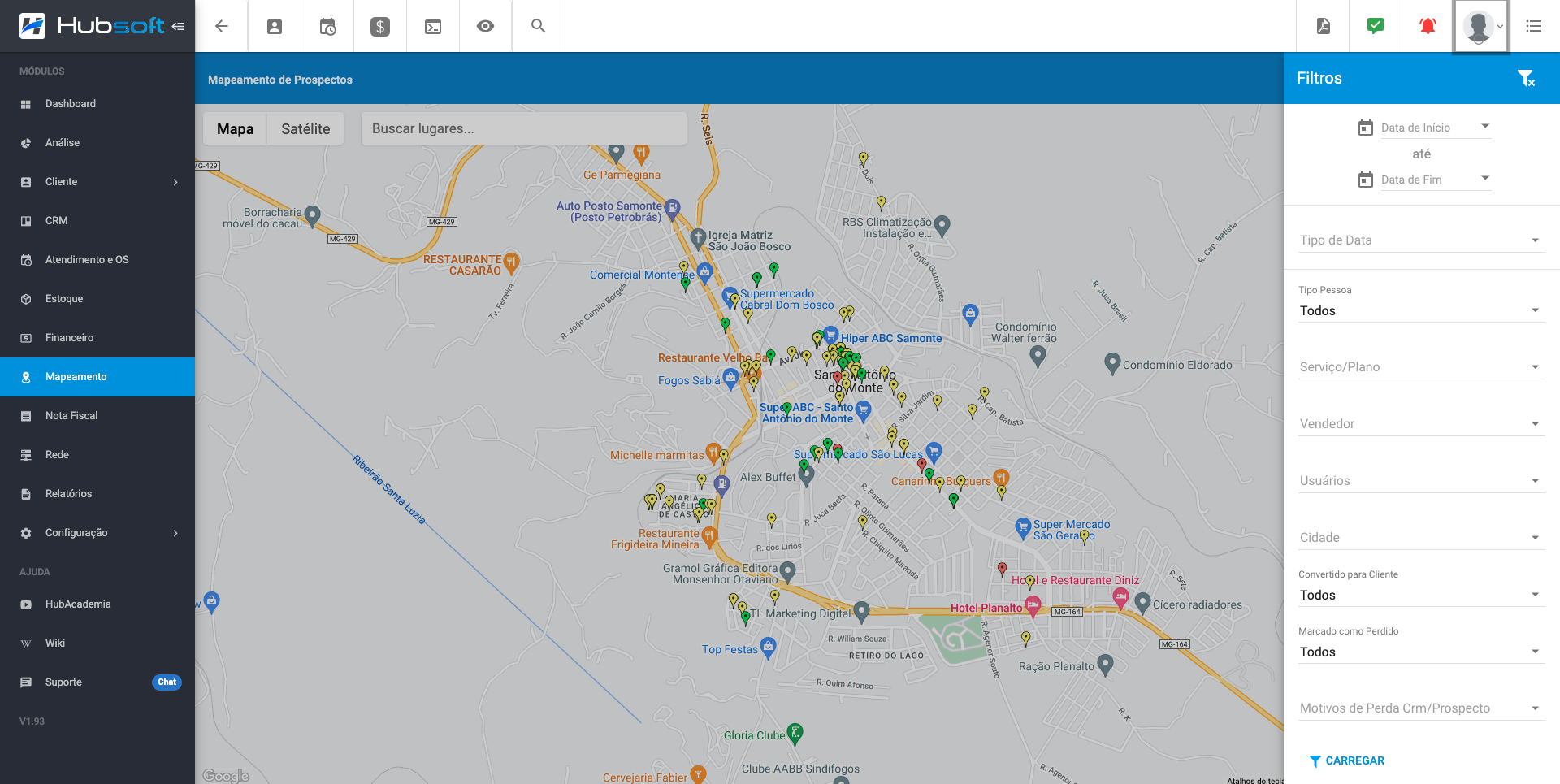This screenshot has height=784, width=1560.
Task: Click Cícero radiadores map pin
Action: pos(1142,603)
